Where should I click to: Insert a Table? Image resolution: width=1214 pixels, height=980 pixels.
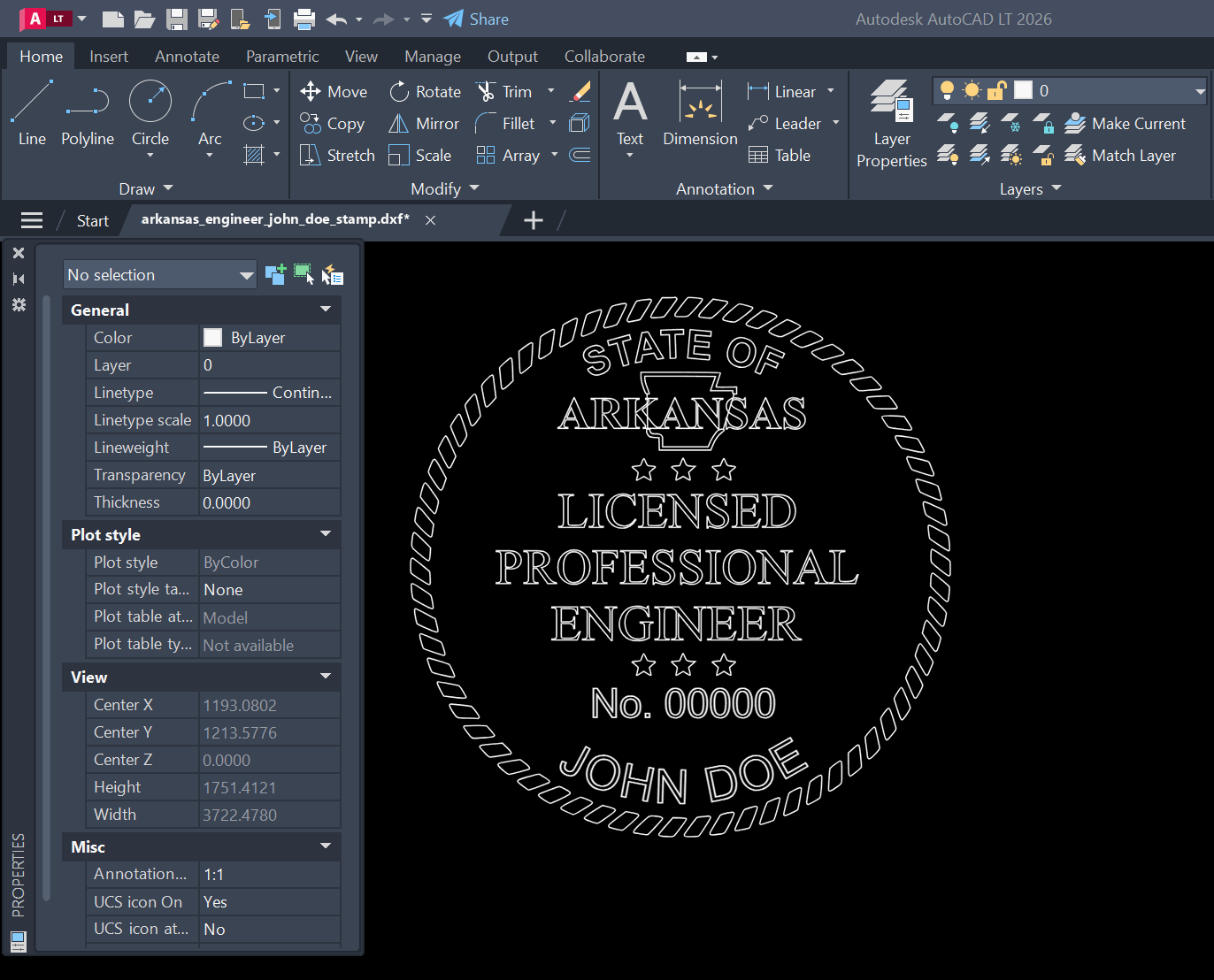tap(780, 156)
